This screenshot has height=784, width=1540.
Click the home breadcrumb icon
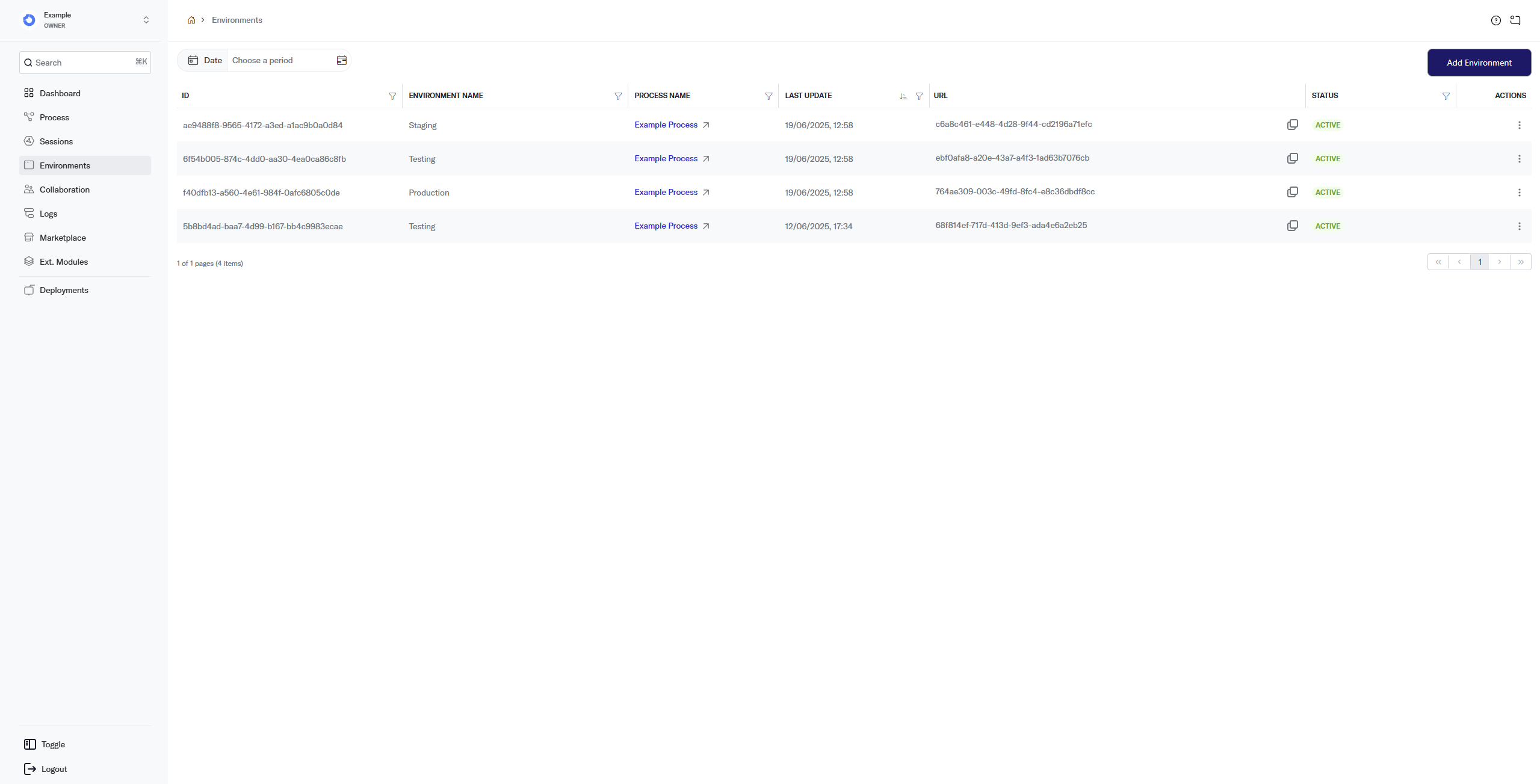click(191, 20)
